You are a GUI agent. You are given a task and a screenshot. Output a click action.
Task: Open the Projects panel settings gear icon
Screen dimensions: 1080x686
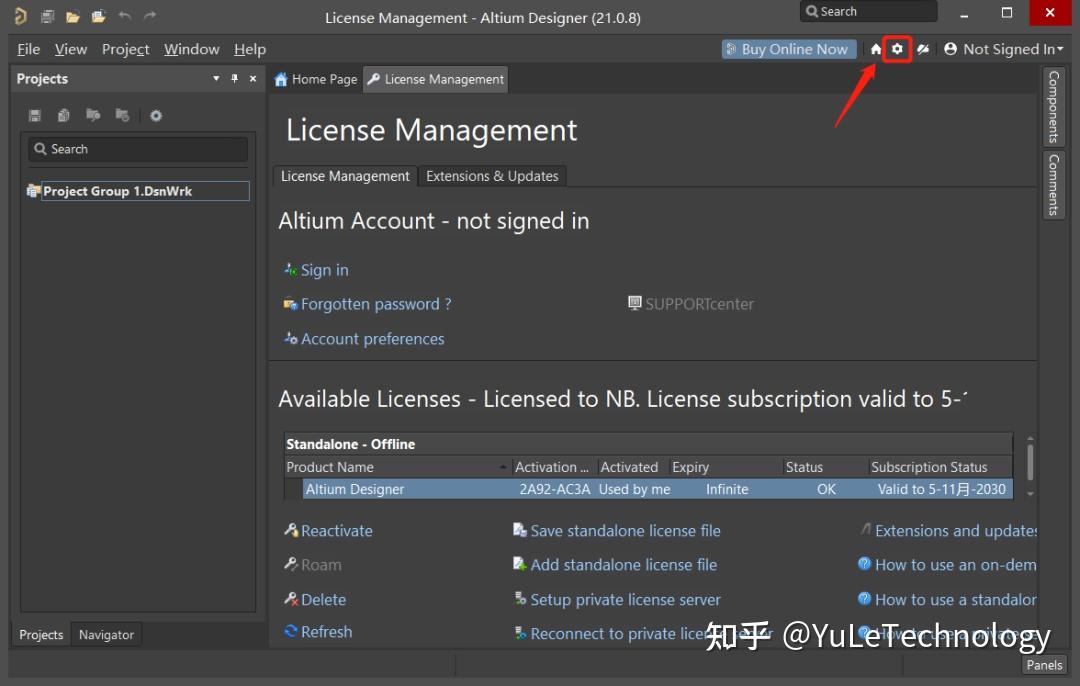point(156,114)
